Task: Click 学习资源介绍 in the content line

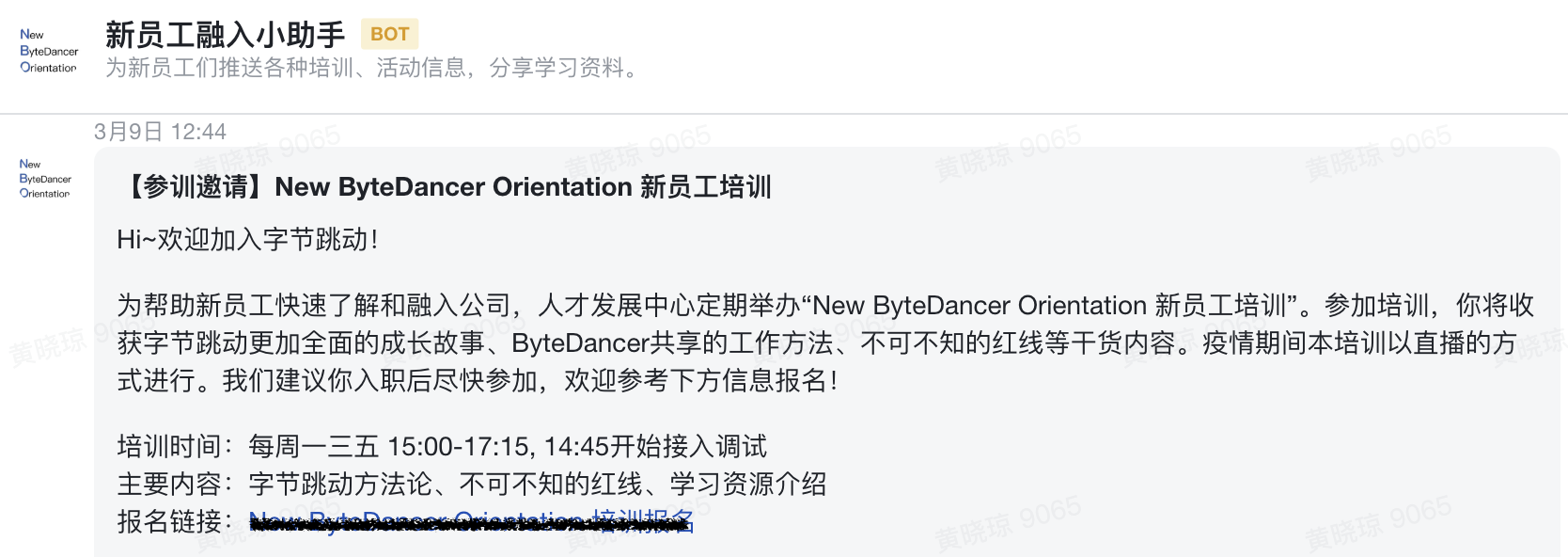Action: [747, 484]
